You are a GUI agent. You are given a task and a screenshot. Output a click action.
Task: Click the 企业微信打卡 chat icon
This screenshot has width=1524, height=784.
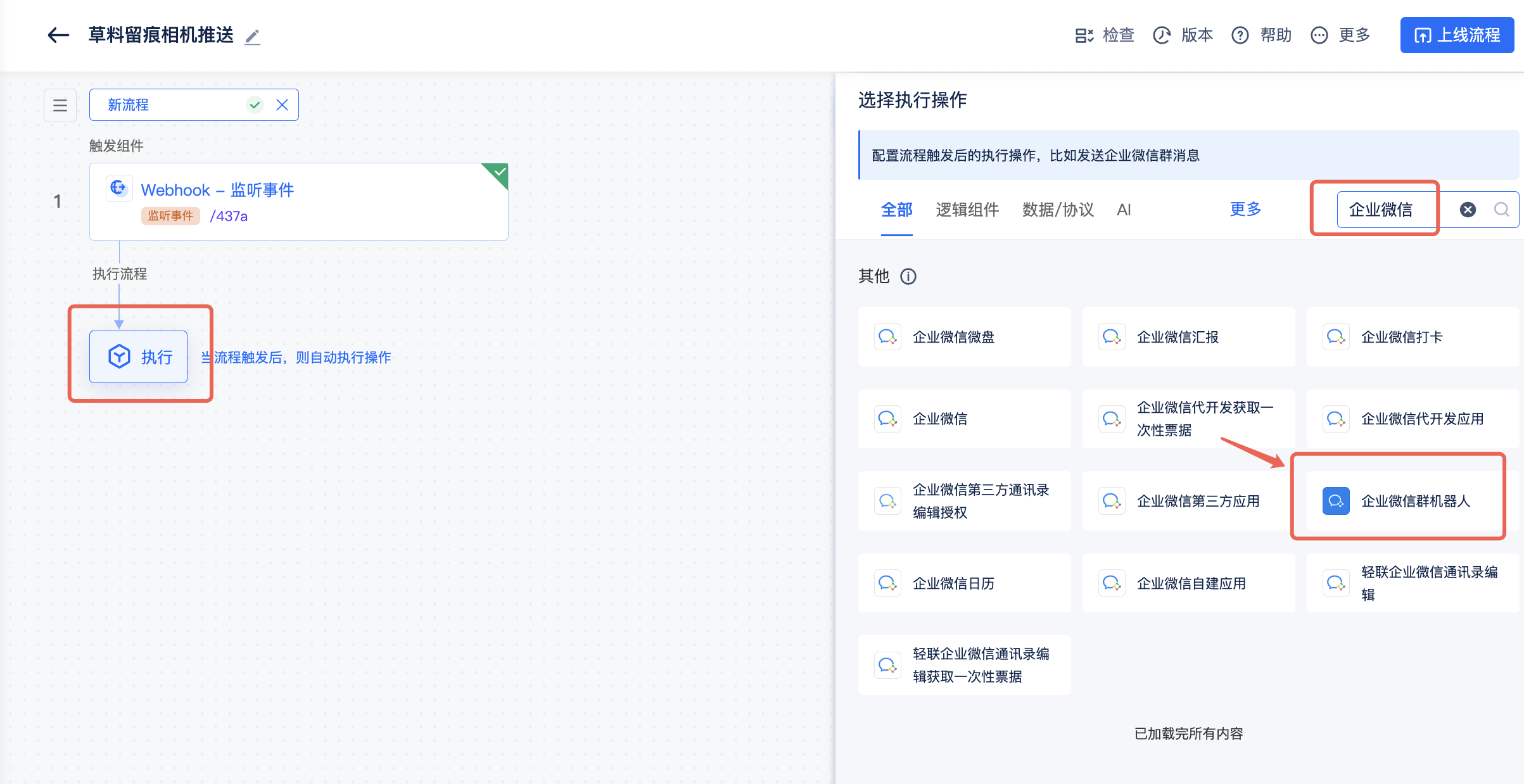coord(1336,337)
